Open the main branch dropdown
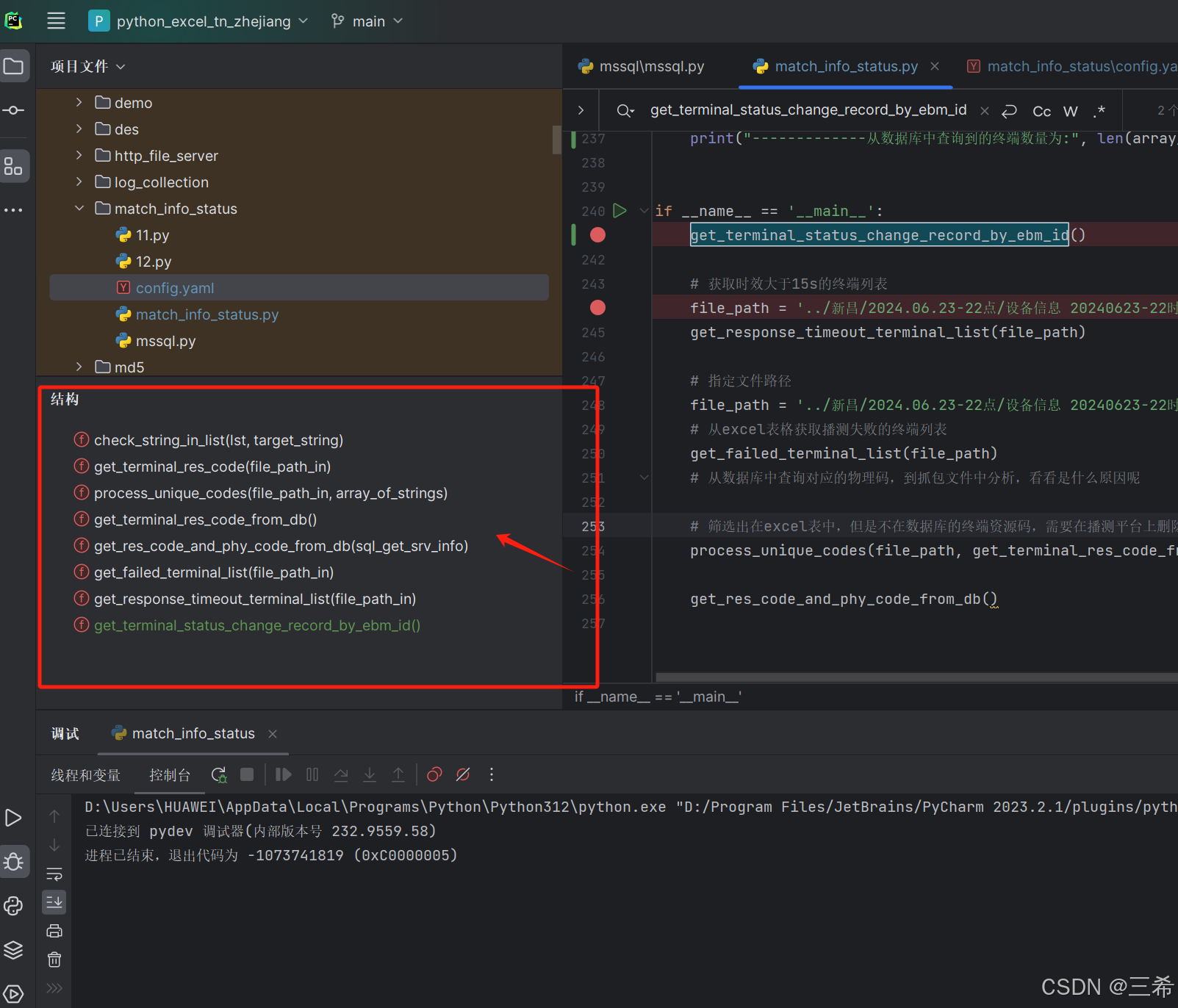The image size is (1178, 1008). (367, 21)
